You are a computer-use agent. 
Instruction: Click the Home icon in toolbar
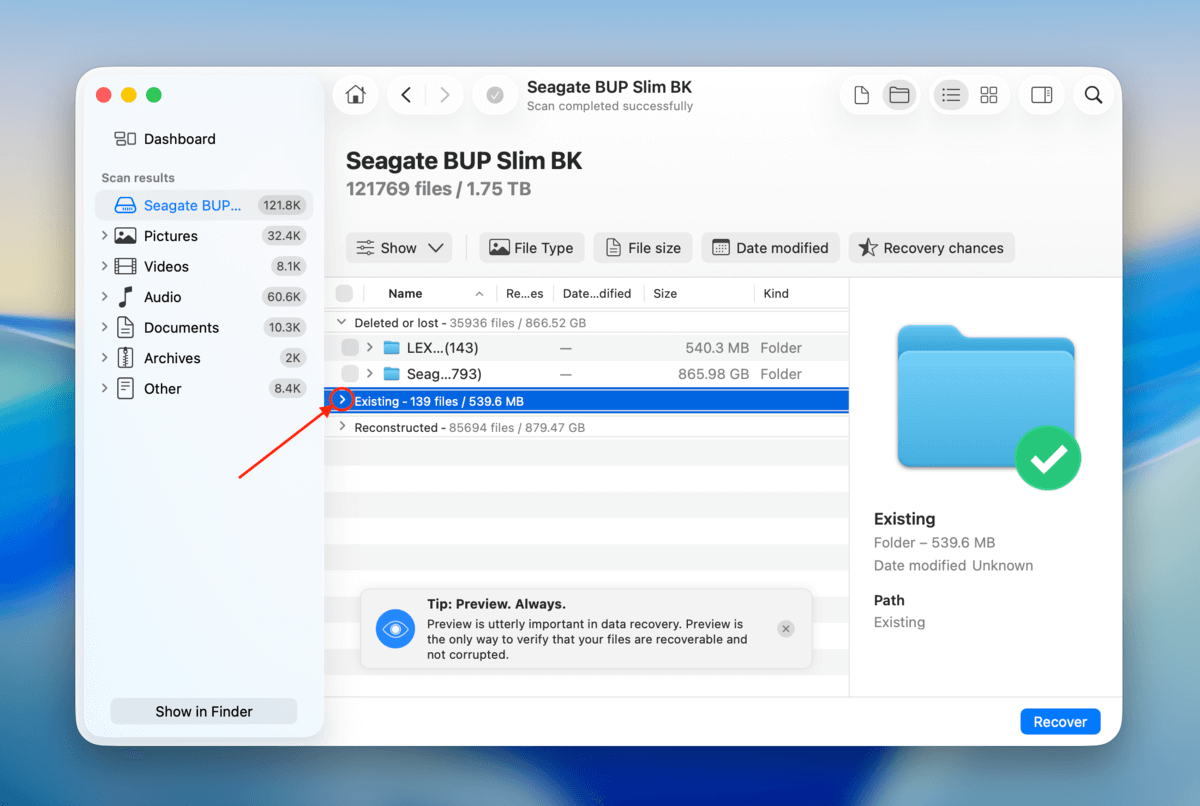coord(355,95)
